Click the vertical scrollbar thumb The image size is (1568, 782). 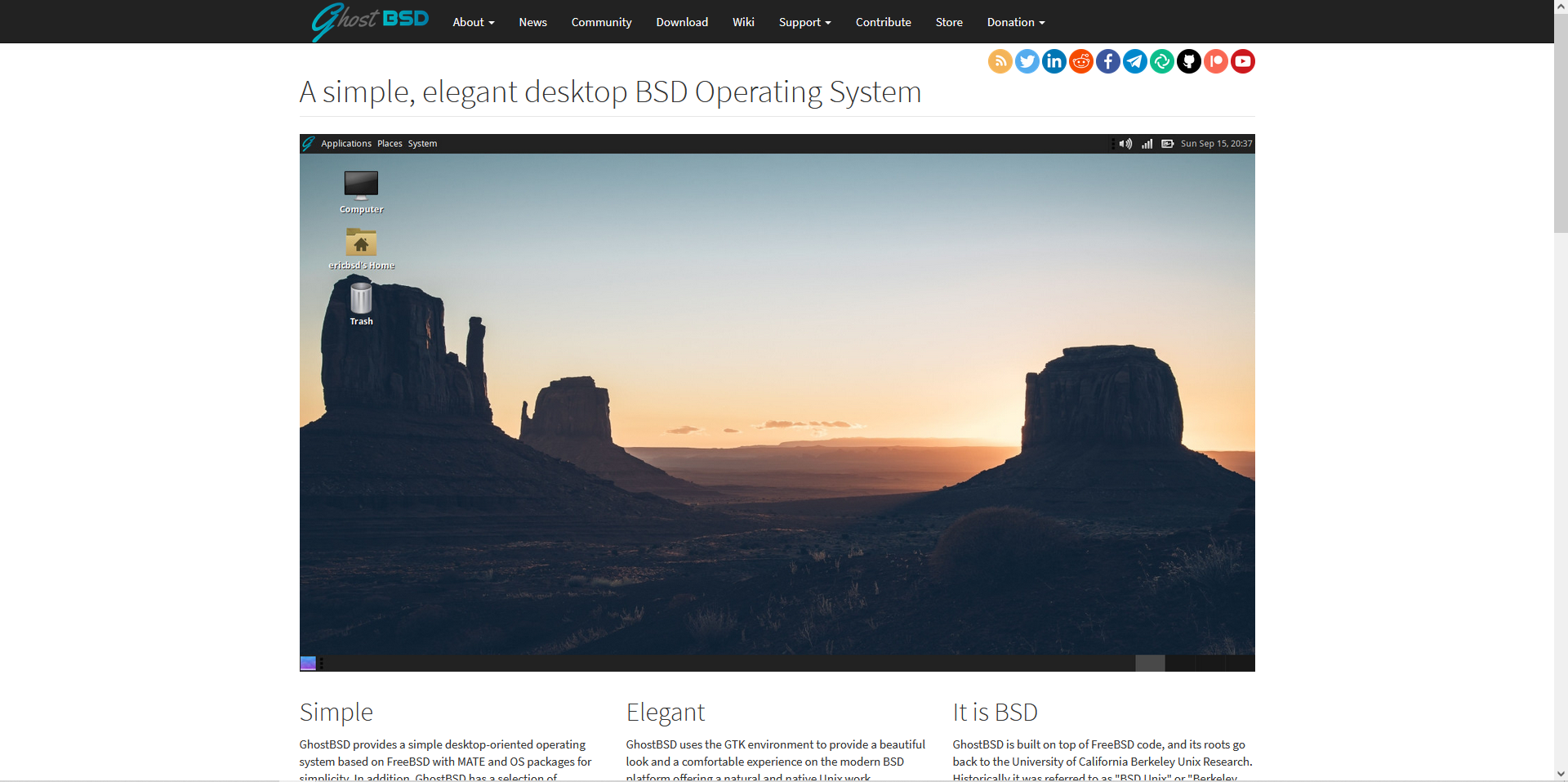click(x=1561, y=124)
